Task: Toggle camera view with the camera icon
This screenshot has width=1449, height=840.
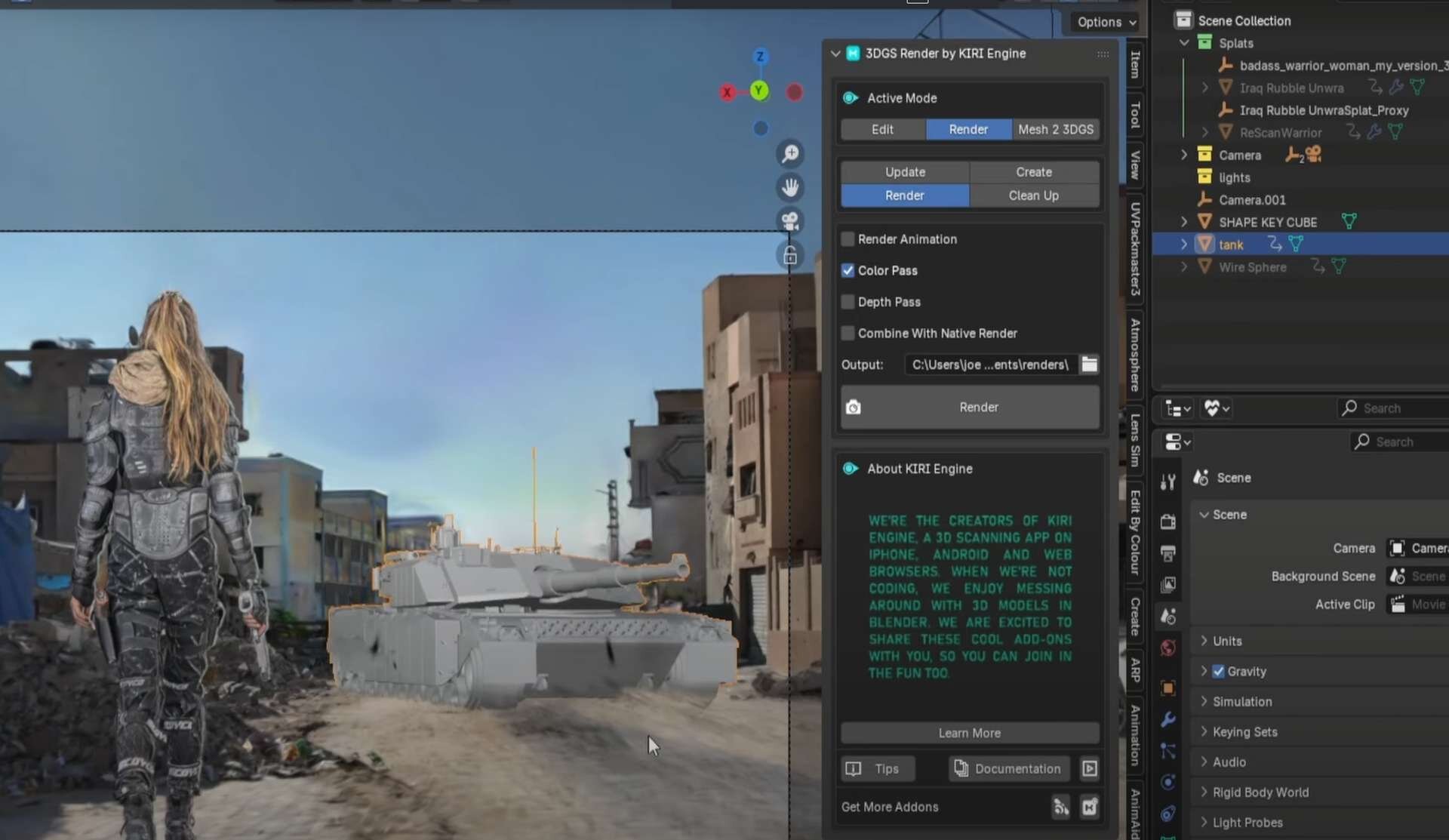Action: pos(790,221)
